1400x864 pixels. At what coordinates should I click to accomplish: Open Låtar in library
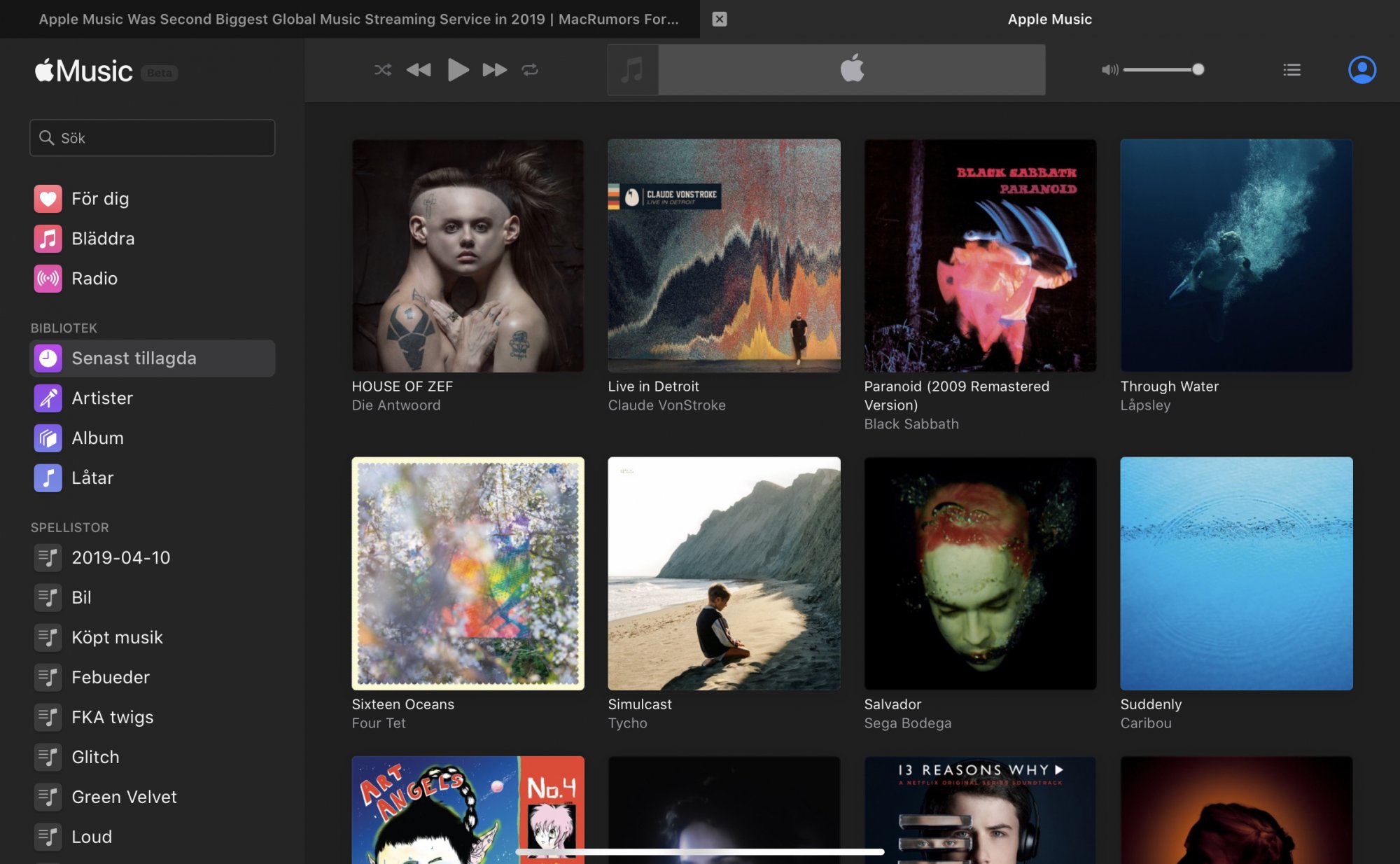[153, 478]
